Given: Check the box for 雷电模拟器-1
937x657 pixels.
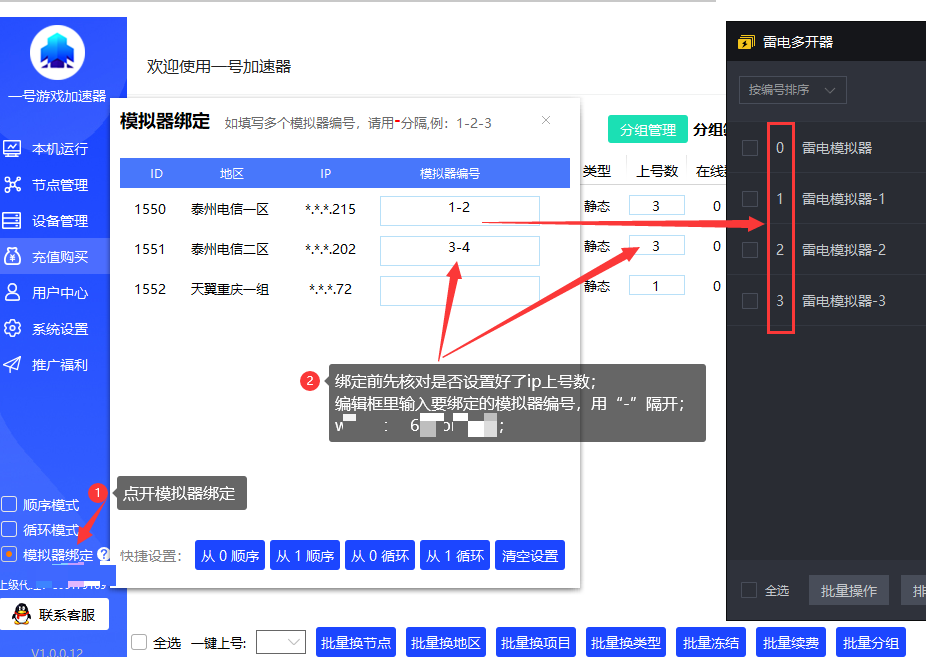Looking at the screenshot, I should click(749, 198).
